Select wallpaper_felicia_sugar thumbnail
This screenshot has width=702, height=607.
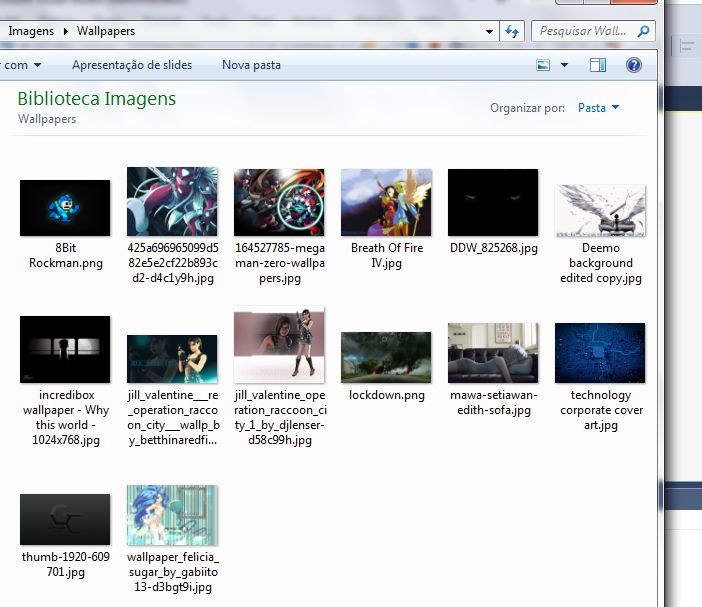pyautogui.click(x=172, y=515)
